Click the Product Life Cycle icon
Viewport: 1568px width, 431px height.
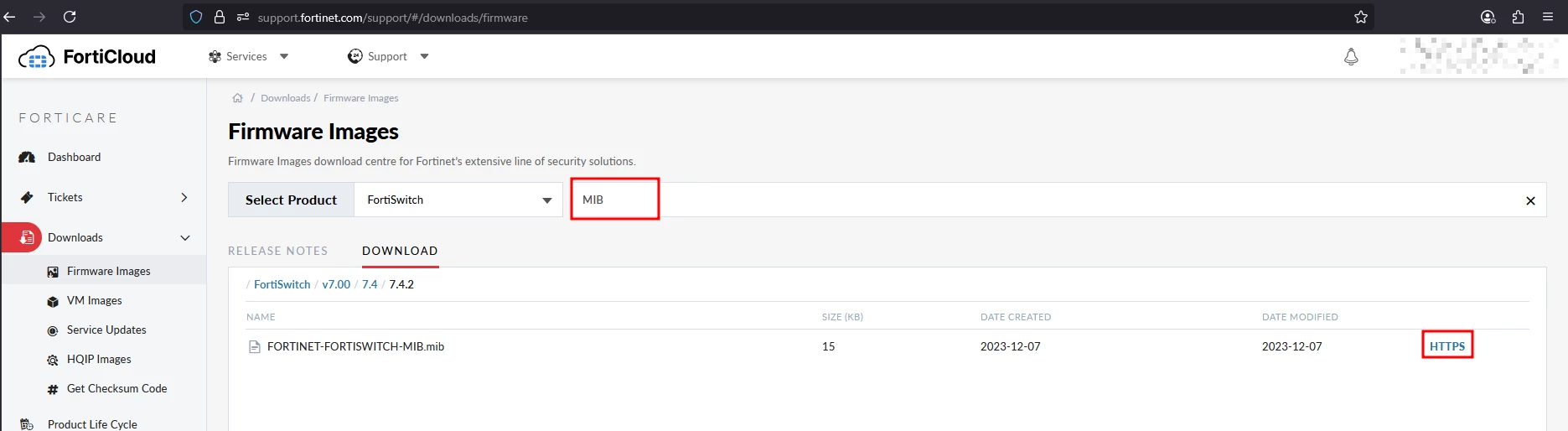[27, 424]
